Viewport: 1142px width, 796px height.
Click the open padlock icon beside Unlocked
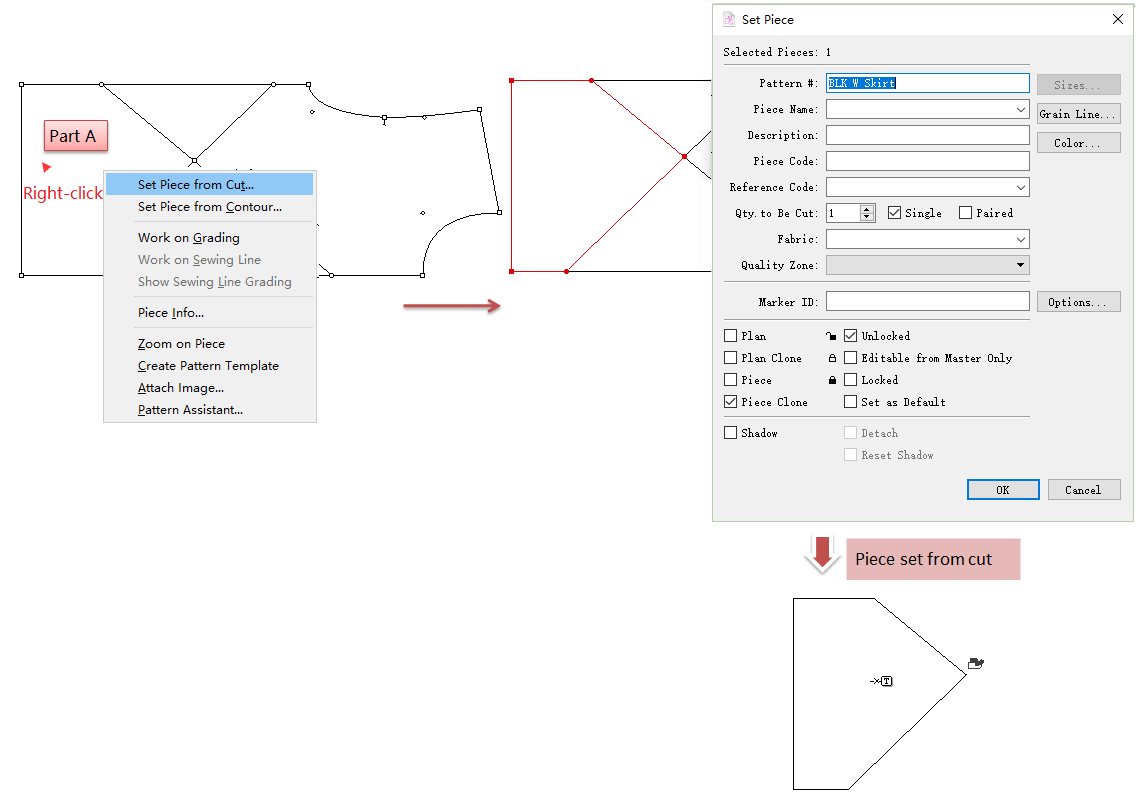[831, 337]
